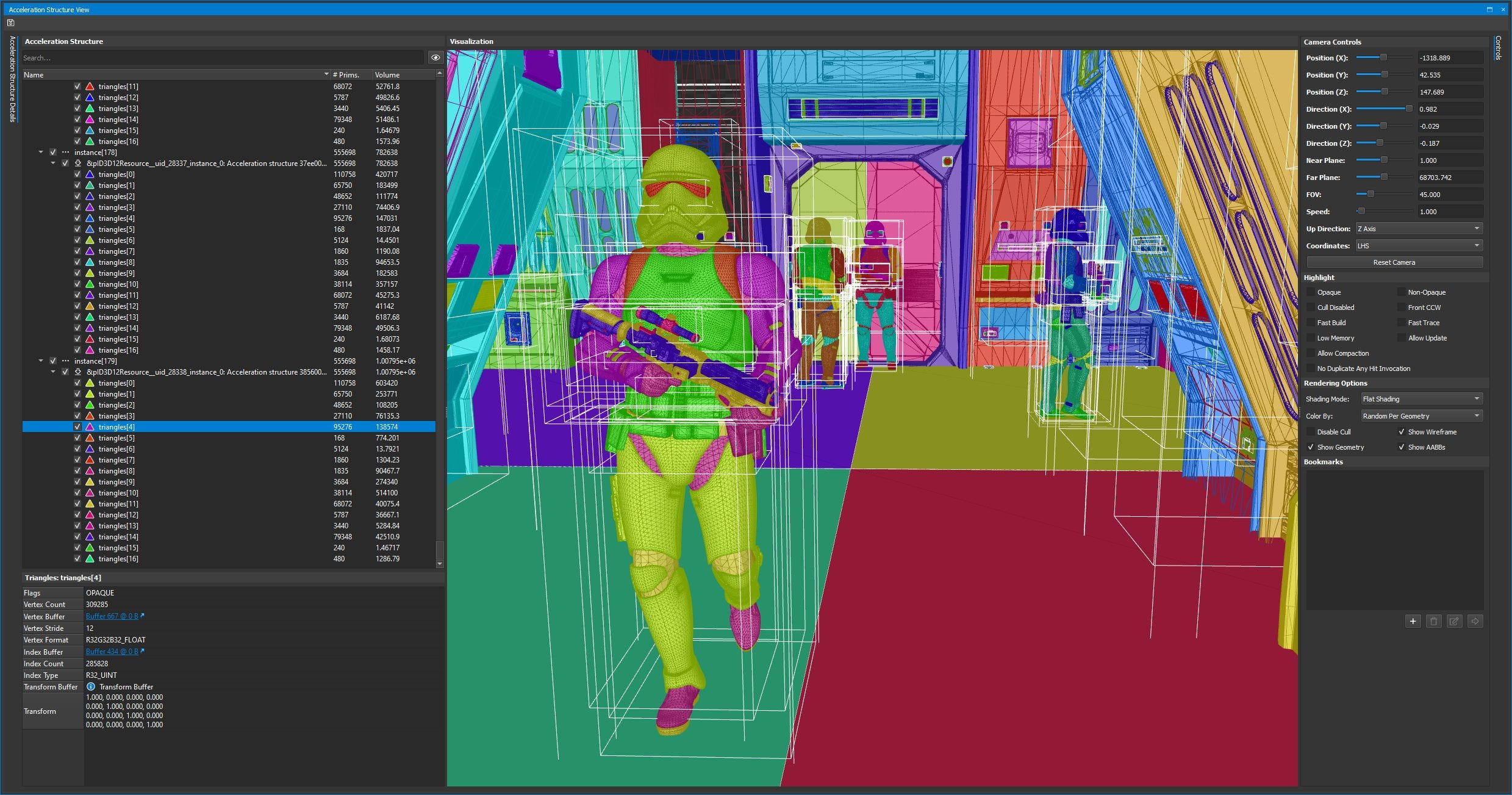The width and height of the screenshot is (1512, 795).
Task: Open the Controls side tab
Action: [1497, 48]
